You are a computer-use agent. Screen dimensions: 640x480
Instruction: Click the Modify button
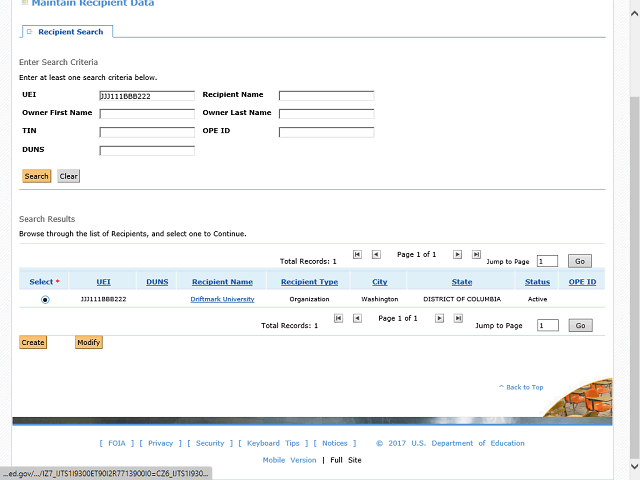click(89, 342)
